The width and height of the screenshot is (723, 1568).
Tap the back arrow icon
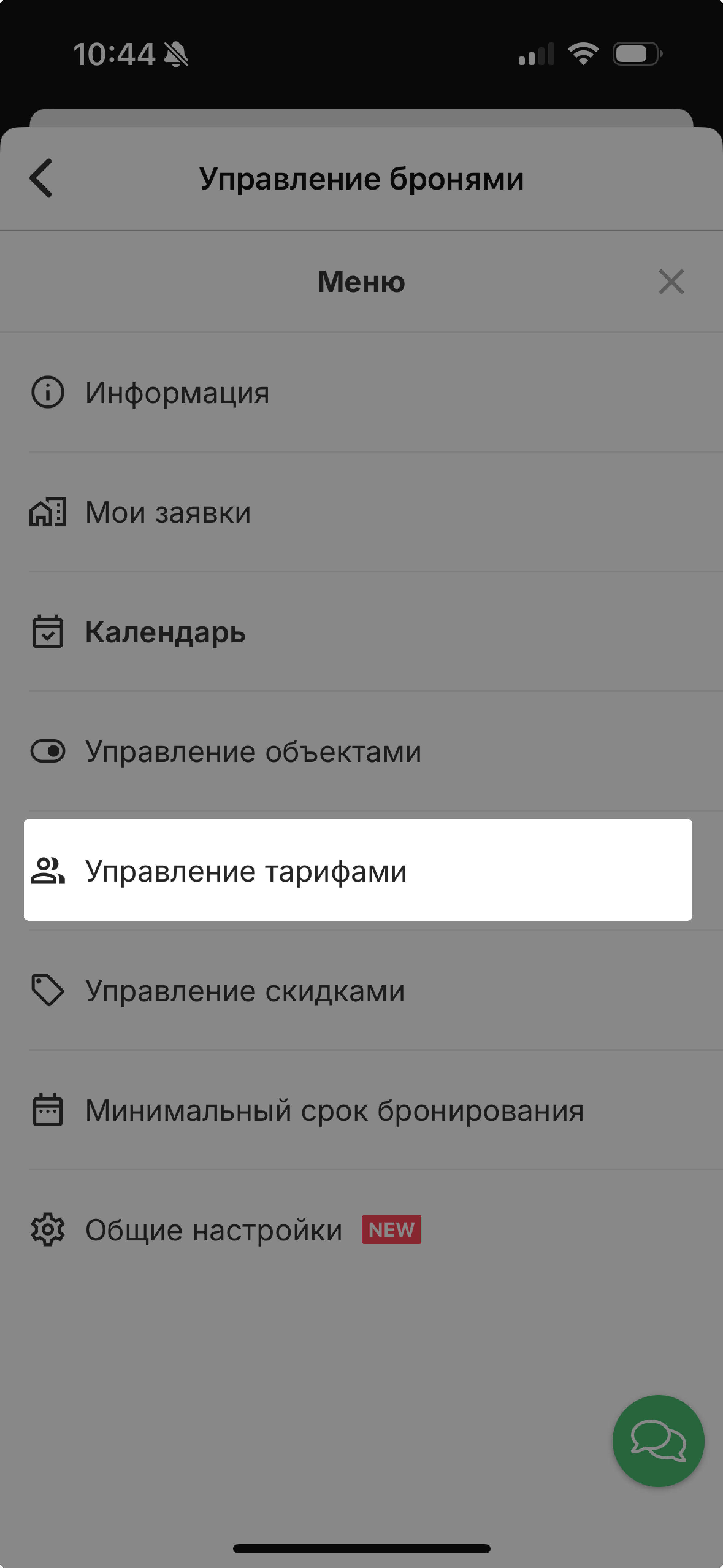pyautogui.click(x=41, y=178)
